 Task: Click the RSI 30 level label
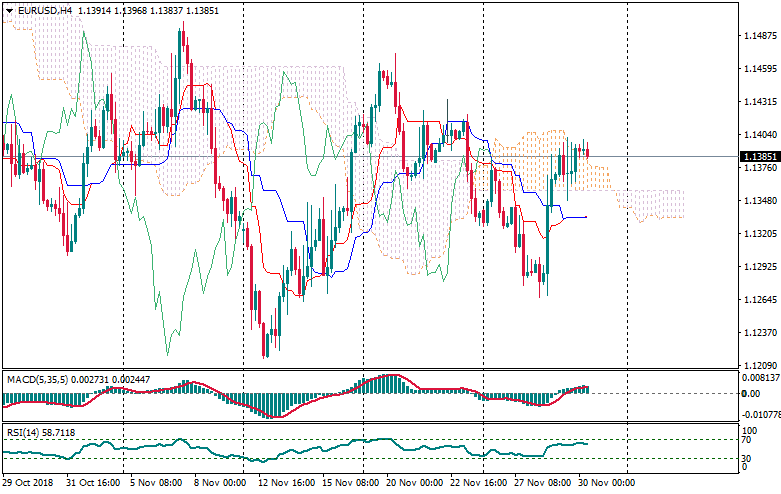pos(747,458)
